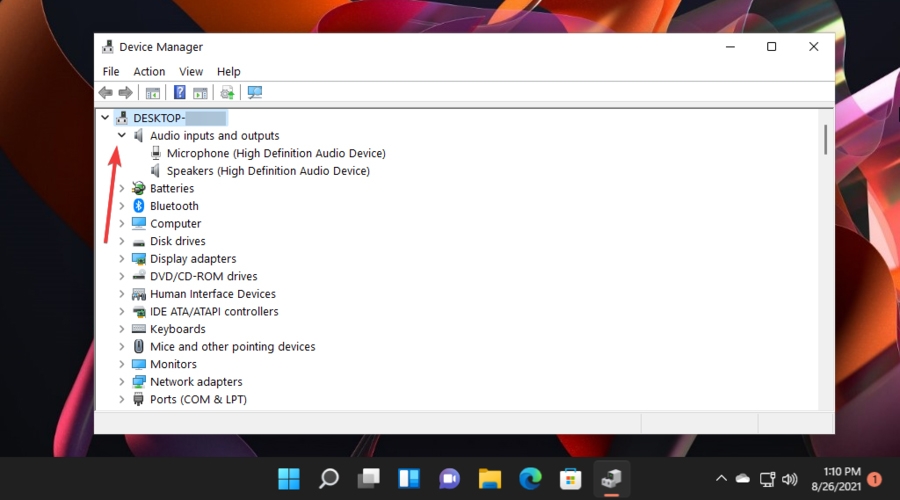Click the Back arrow toolbar icon
900x500 pixels.
point(106,92)
